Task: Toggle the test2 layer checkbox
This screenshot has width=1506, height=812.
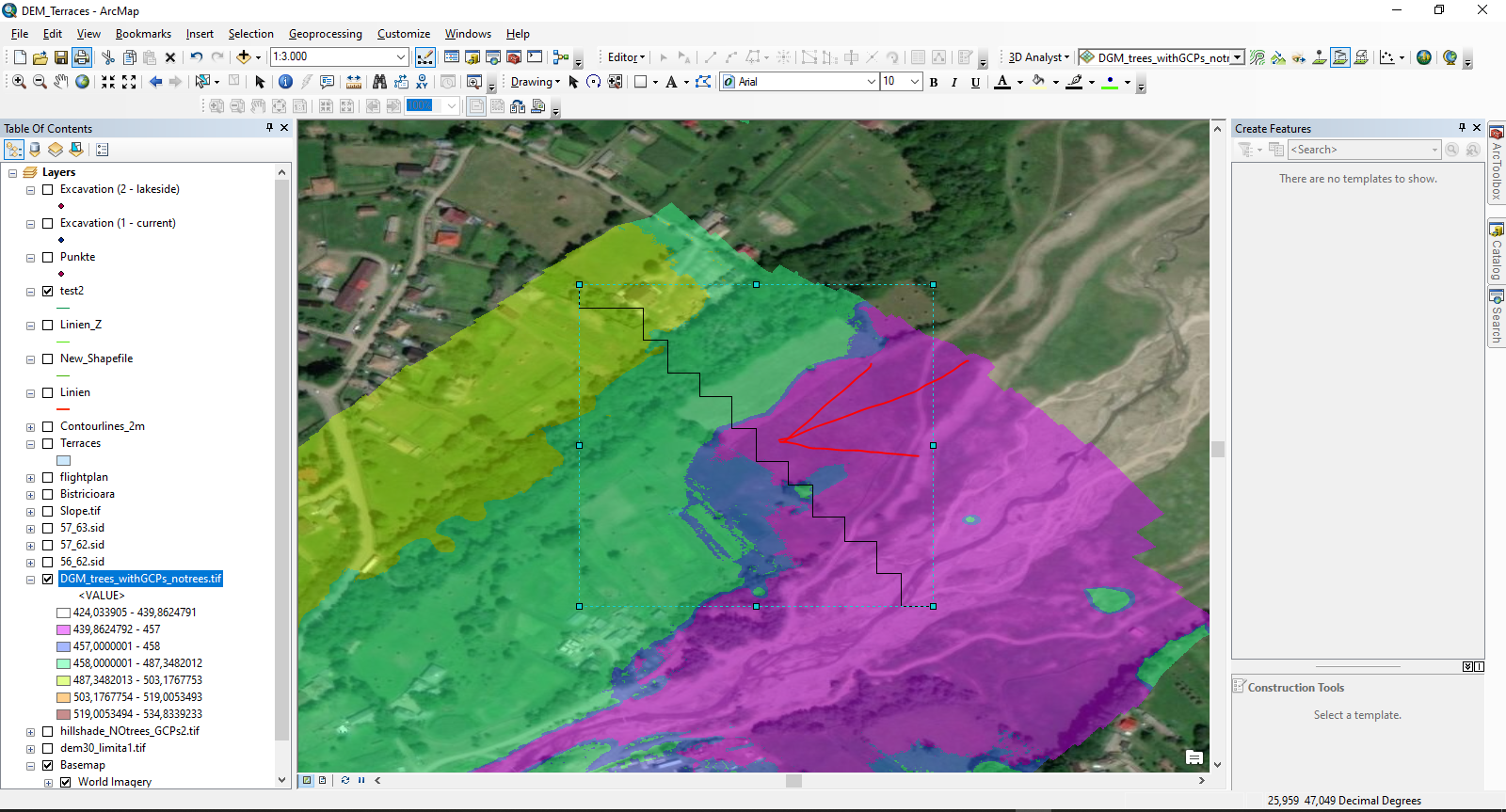Action: [x=47, y=291]
